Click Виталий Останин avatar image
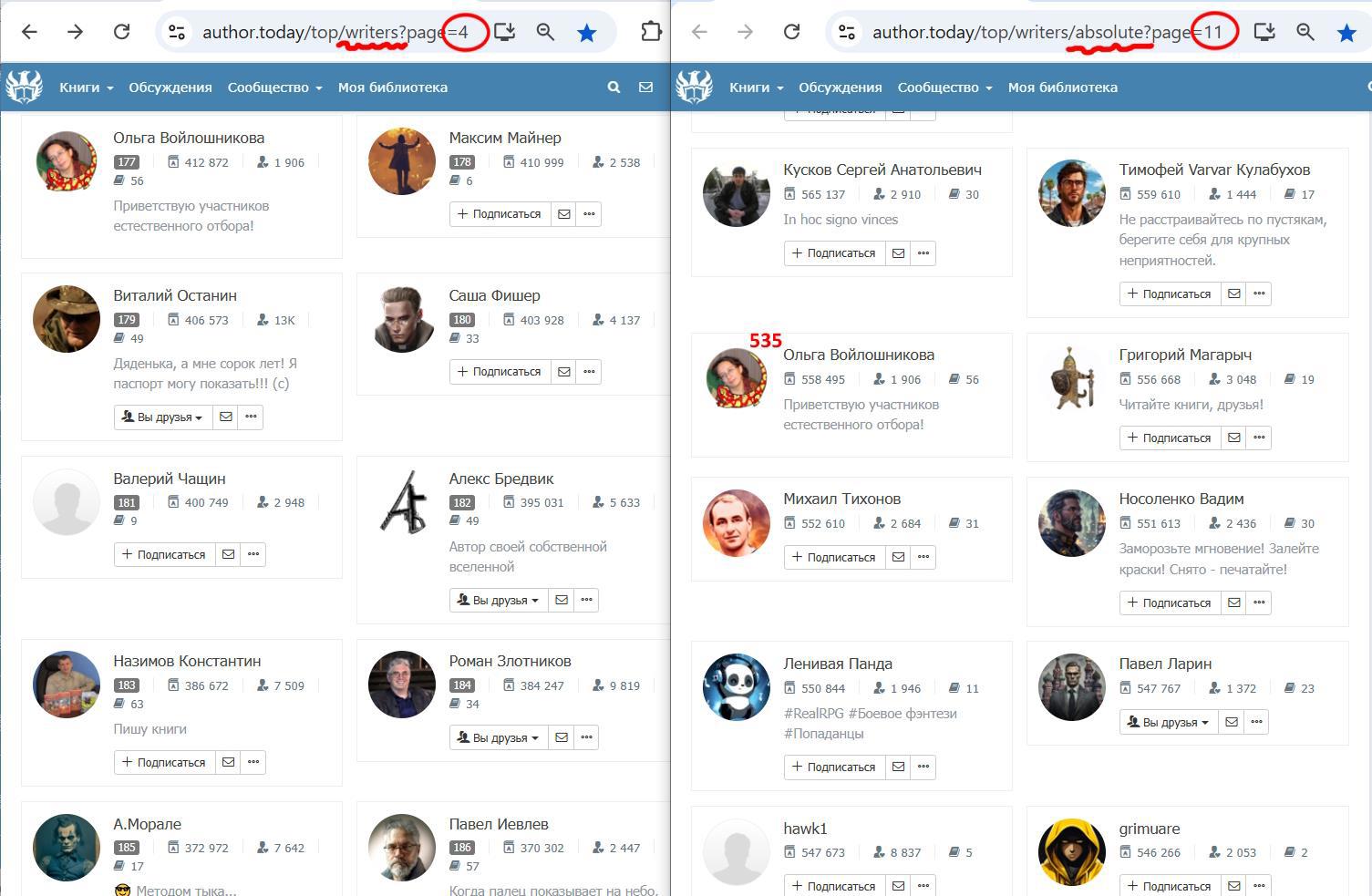 (67, 319)
